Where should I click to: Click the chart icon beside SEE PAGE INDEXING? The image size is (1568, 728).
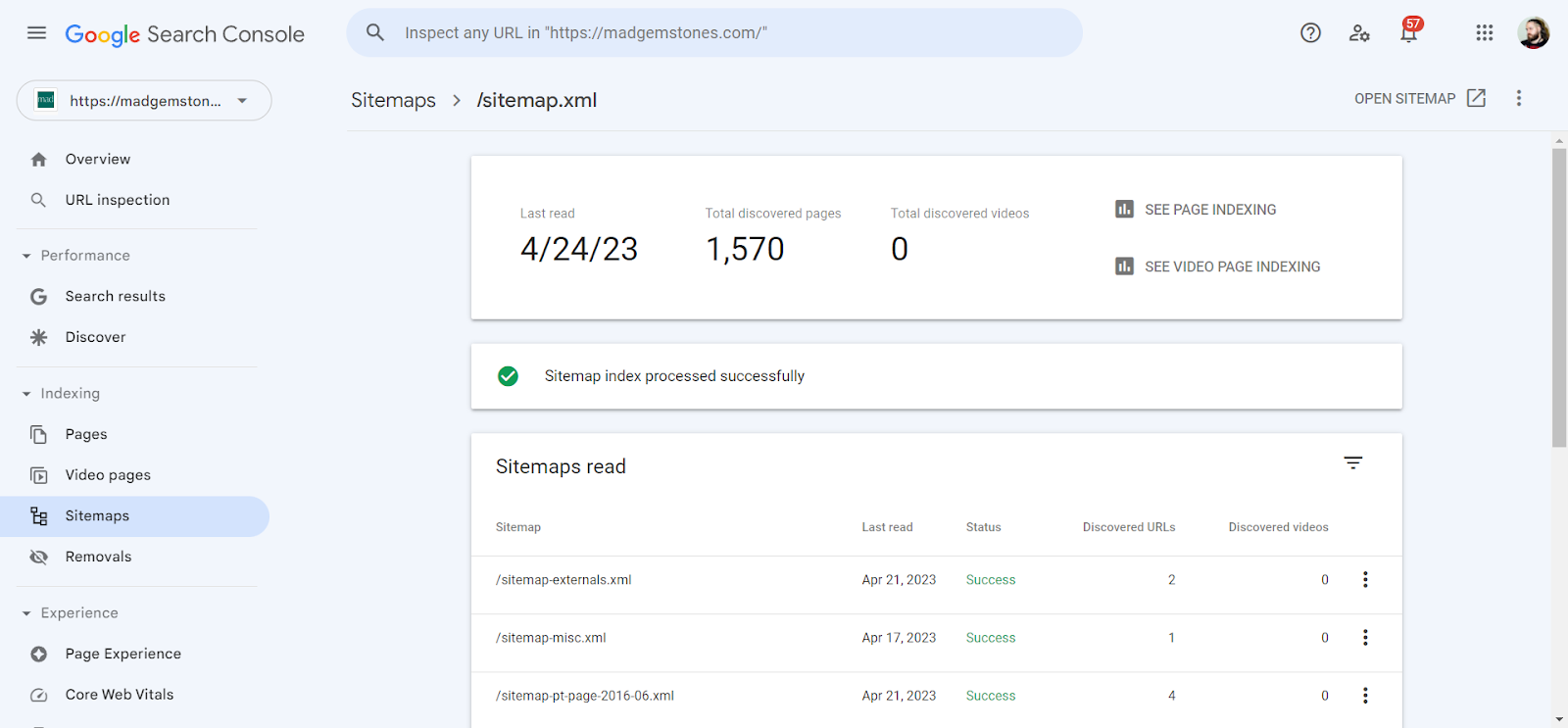pos(1124,209)
